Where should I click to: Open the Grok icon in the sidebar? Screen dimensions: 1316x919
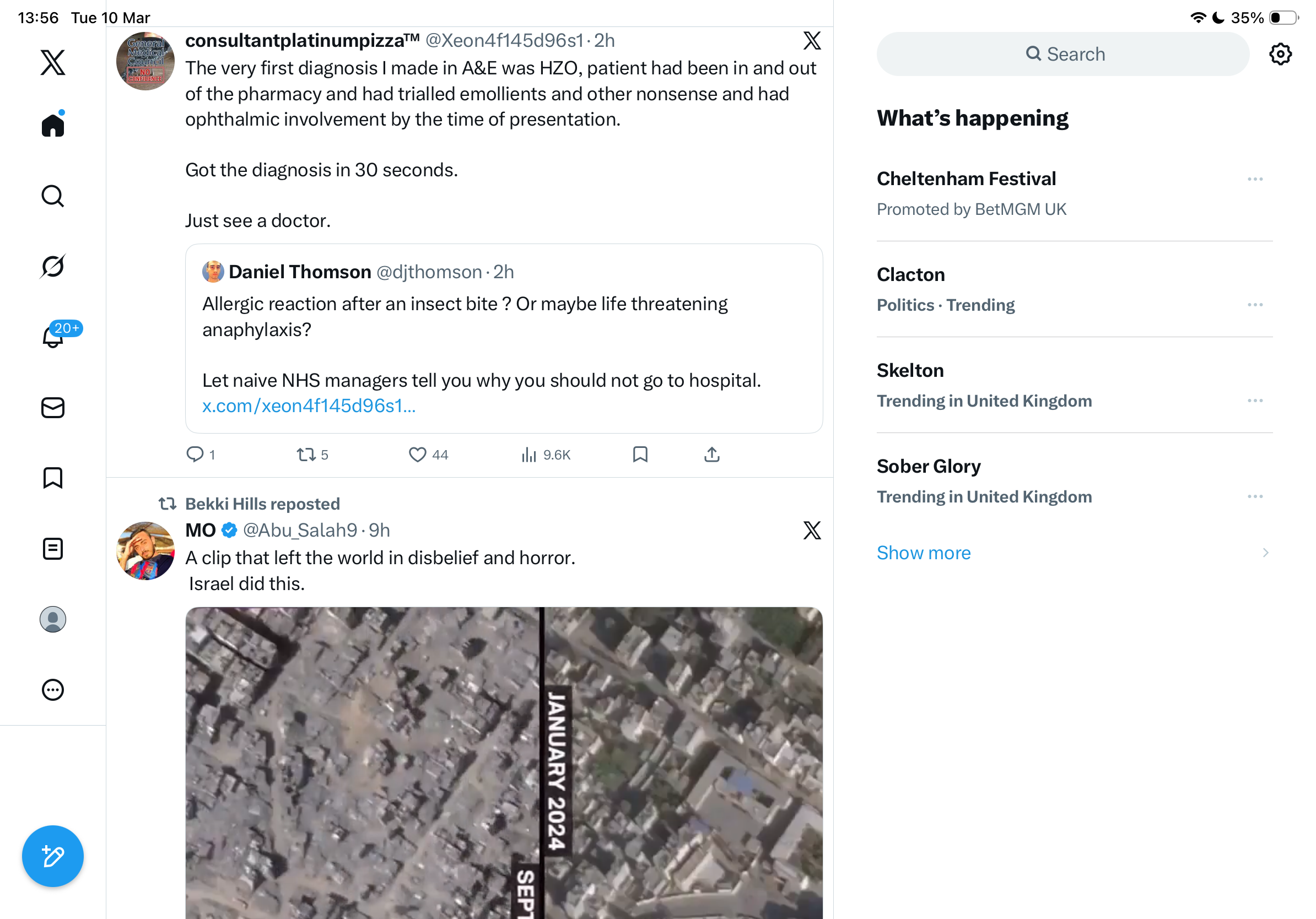(53, 266)
